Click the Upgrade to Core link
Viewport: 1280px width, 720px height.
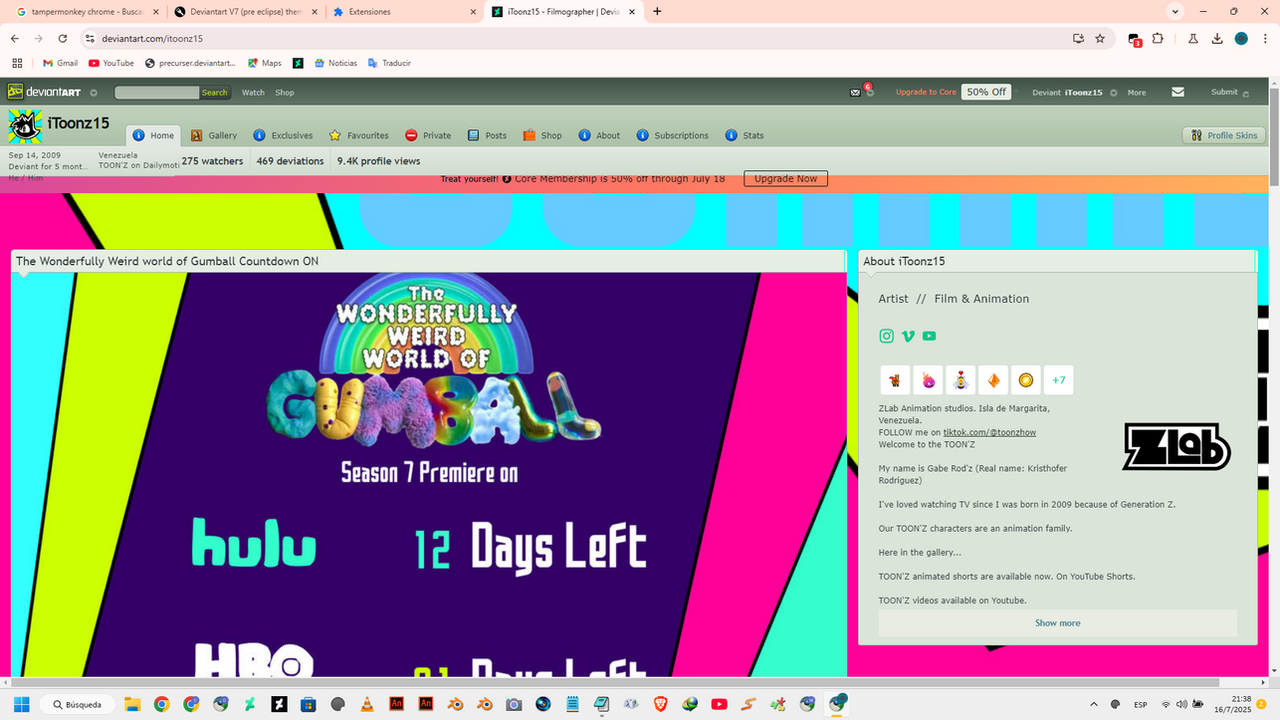pos(926,92)
